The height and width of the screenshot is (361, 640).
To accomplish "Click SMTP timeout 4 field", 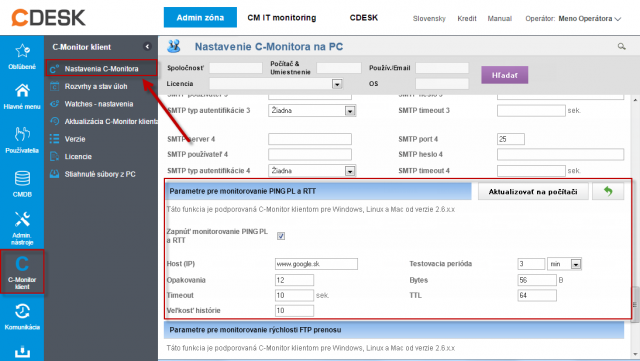I will coord(531,171).
